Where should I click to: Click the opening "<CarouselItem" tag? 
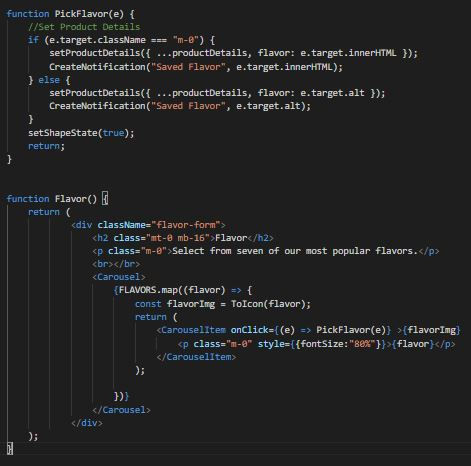click(191, 330)
